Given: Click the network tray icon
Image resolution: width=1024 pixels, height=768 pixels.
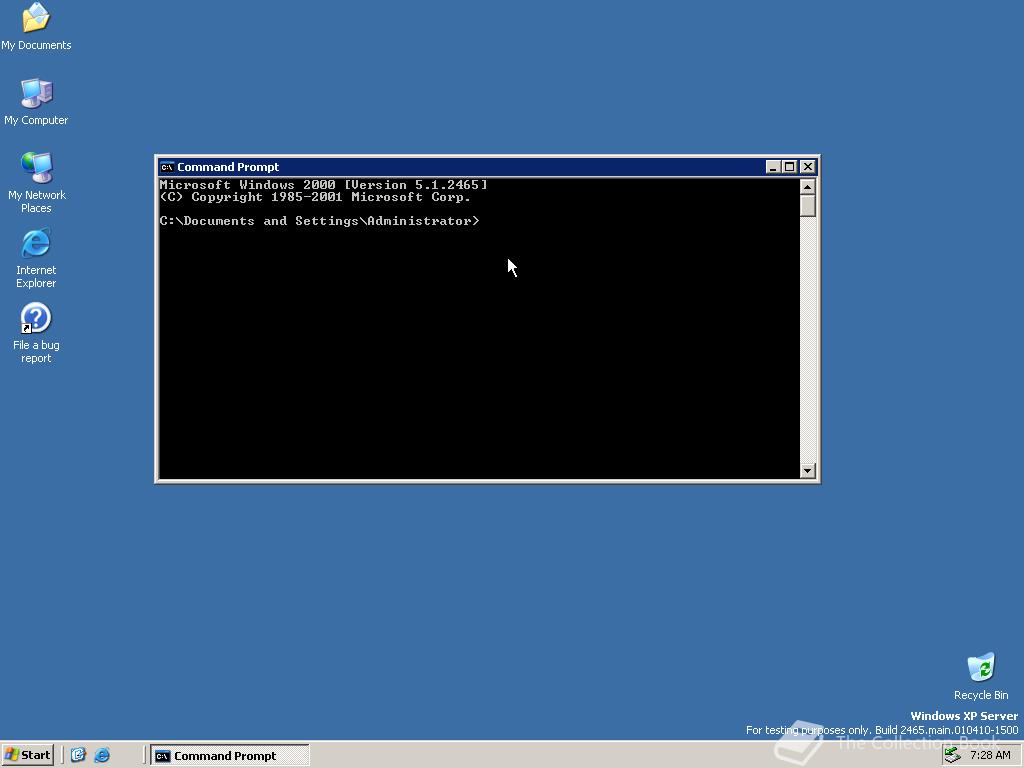Looking at the screenshot, I should (953, 755).
